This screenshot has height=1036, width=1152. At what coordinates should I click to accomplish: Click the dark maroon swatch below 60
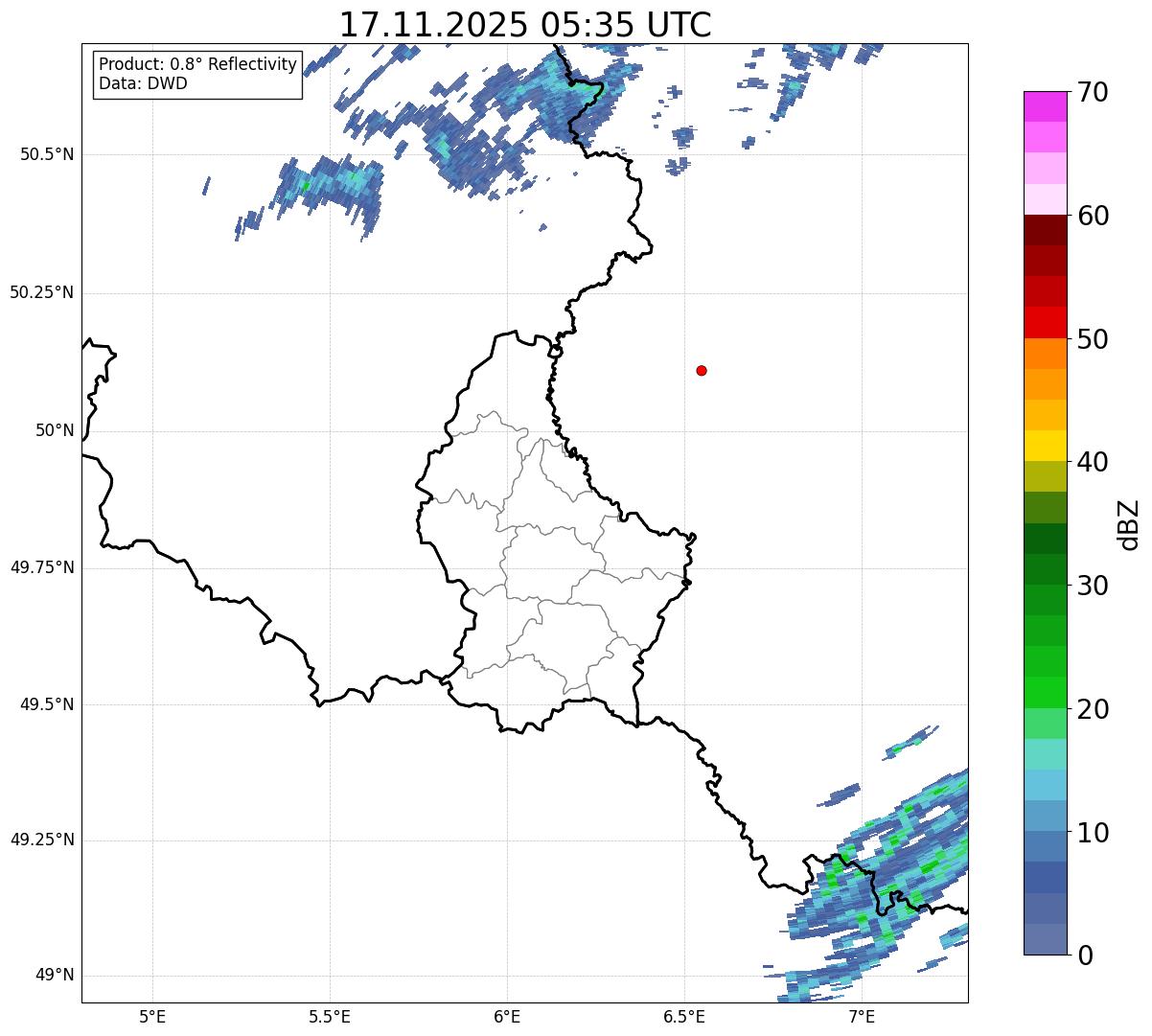coord(1046,231)
